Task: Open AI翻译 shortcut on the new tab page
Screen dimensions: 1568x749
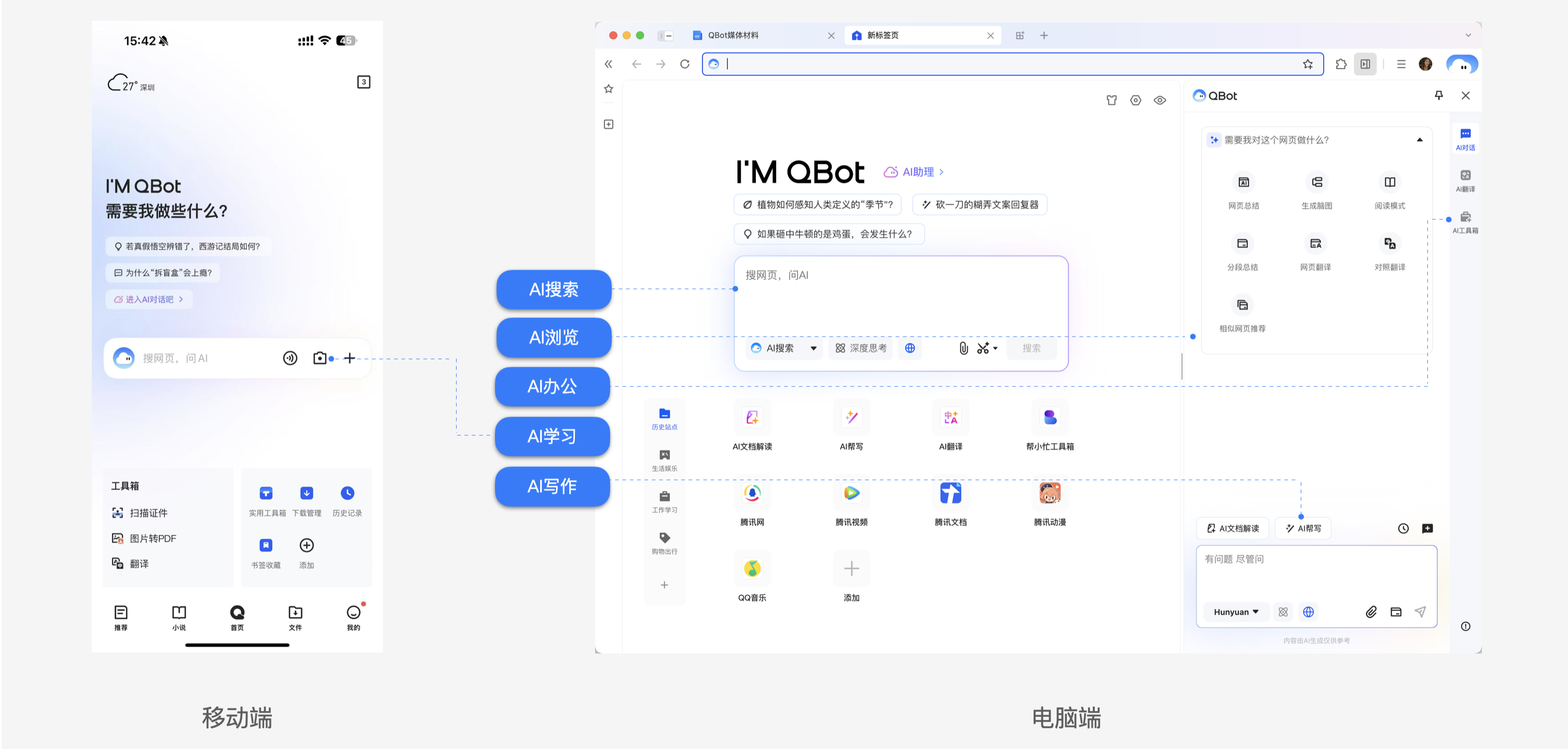Action: click(x=950, y=425)
